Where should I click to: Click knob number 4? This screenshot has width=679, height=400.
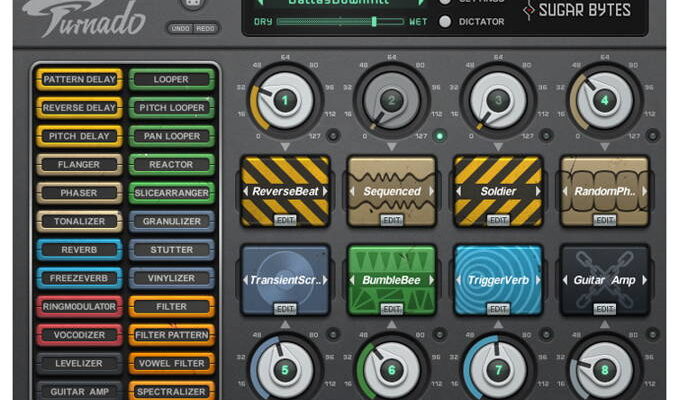[x=604, y=100]
